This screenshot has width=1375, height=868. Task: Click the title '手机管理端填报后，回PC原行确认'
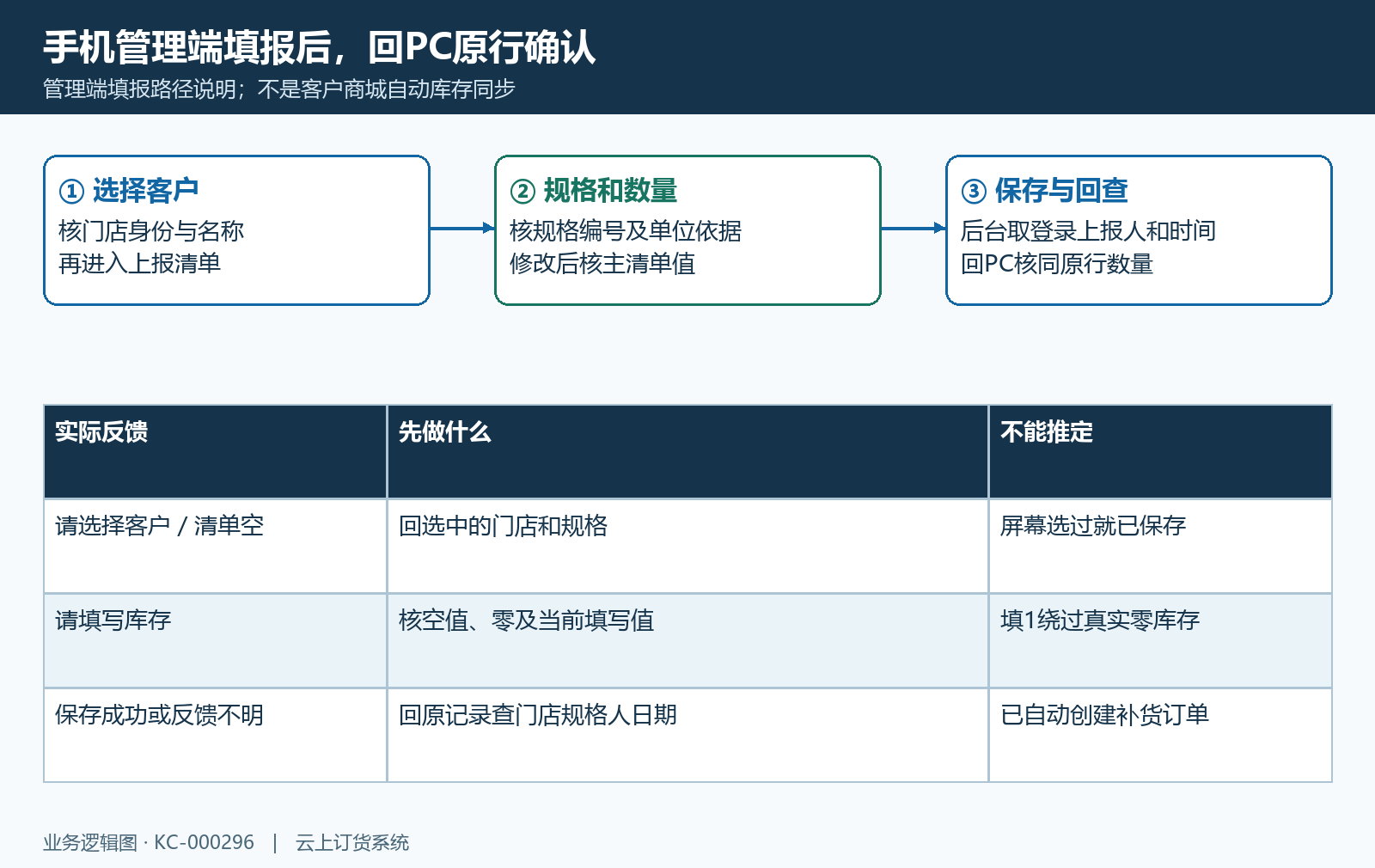tap(319, 47)
